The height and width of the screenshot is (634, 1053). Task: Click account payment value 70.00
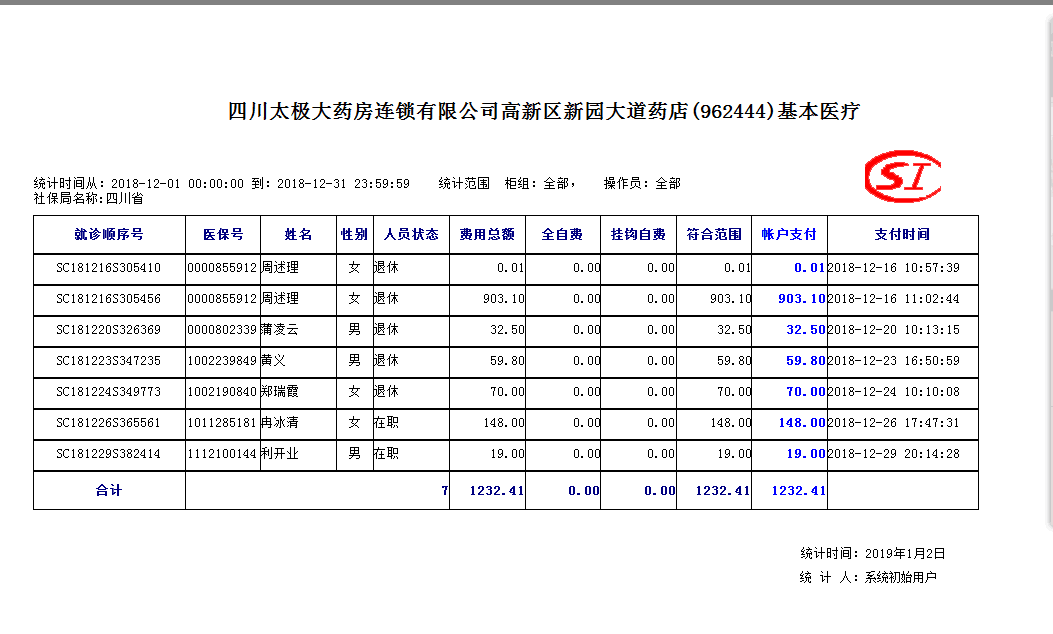click(x=806, y=392)
